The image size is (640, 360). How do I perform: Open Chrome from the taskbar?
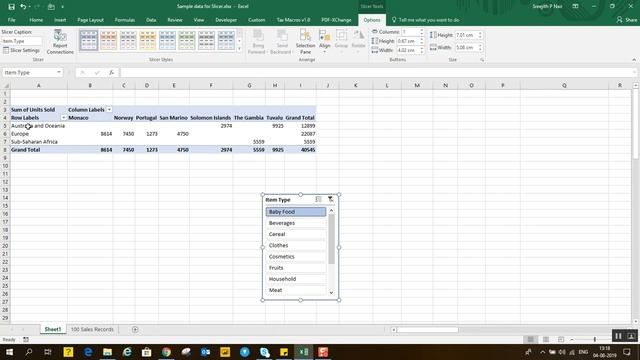(x=166, y=352)
